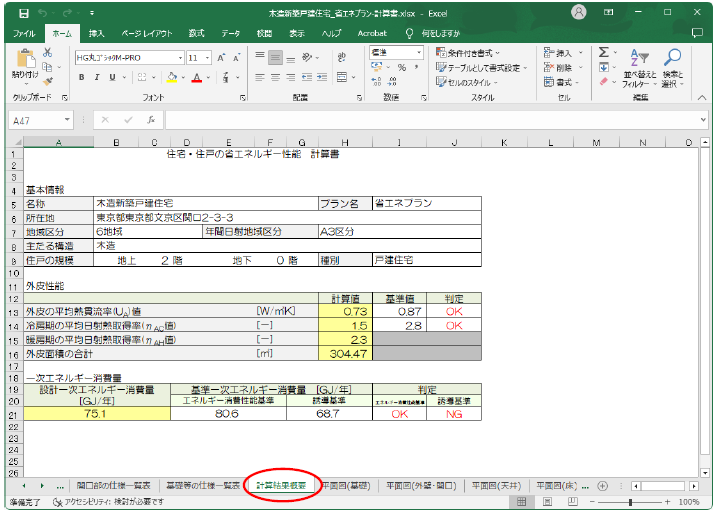Click the zoom slider handle
The image size is (714, 511).
coord(630,502)
